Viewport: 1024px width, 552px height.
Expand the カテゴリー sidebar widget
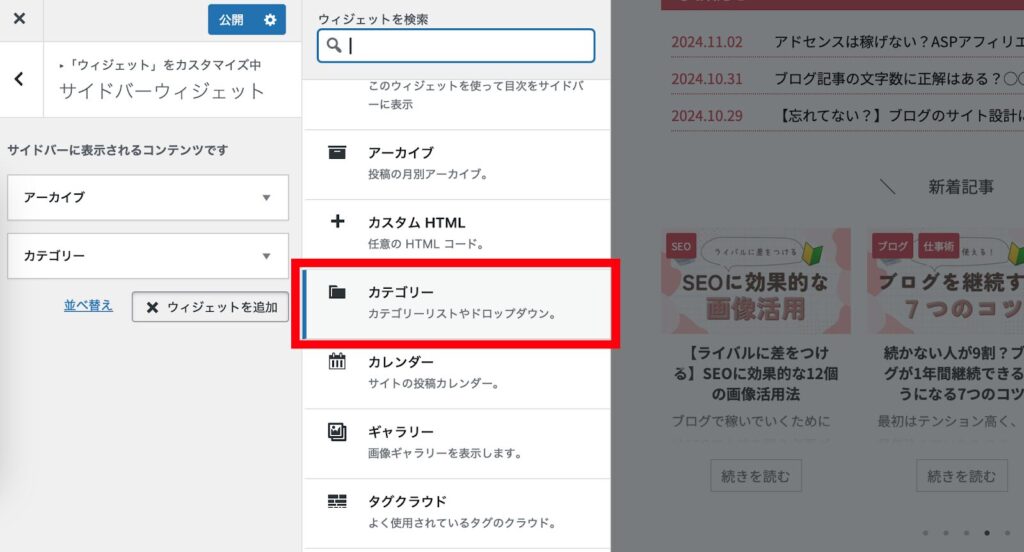tap(148, 256)
